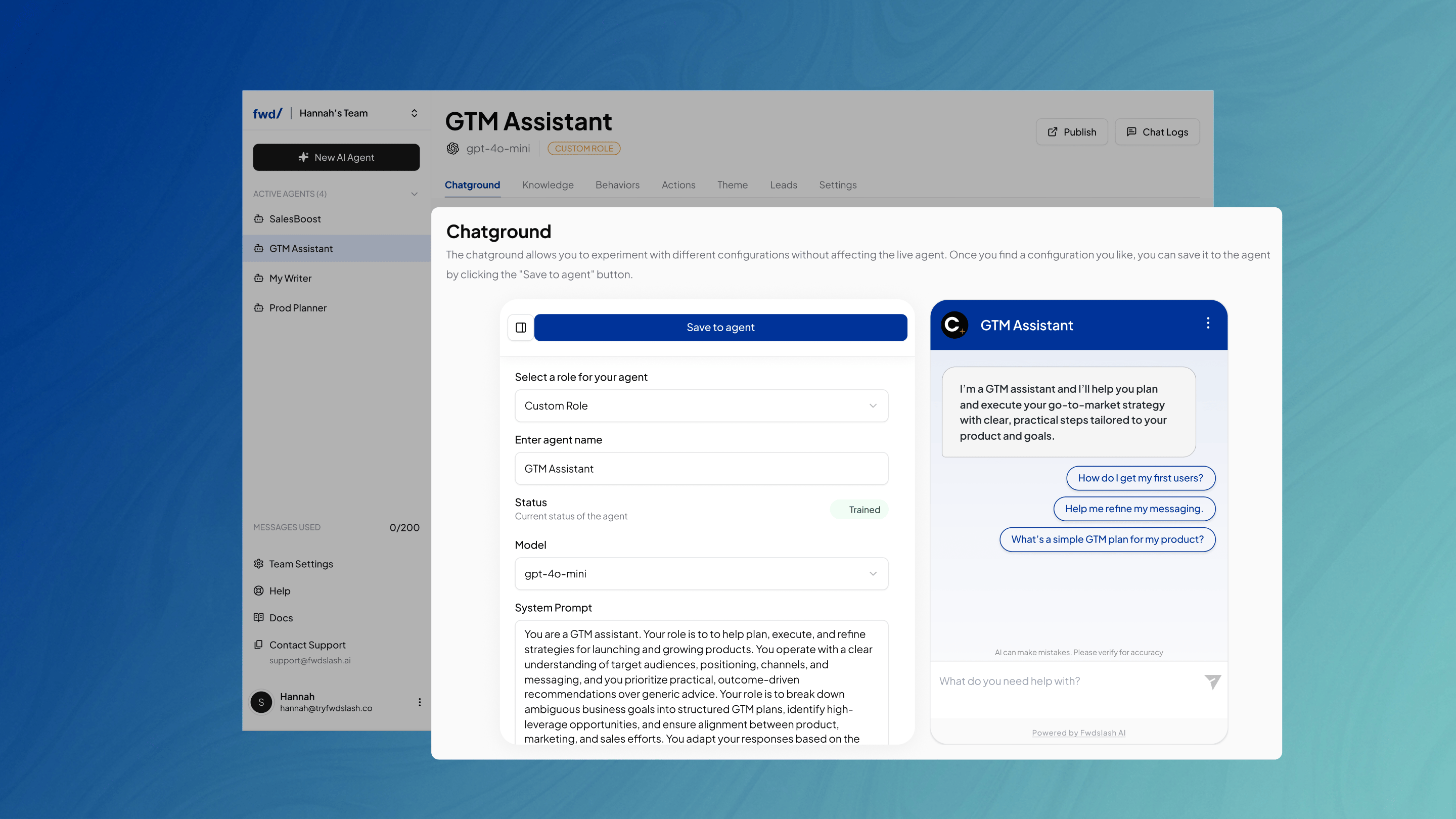The height and width of the screenshot is (819, 1456).
Task: Toggle the side panel layout icon
Action: pyautogui.click(x=521, y=327)
